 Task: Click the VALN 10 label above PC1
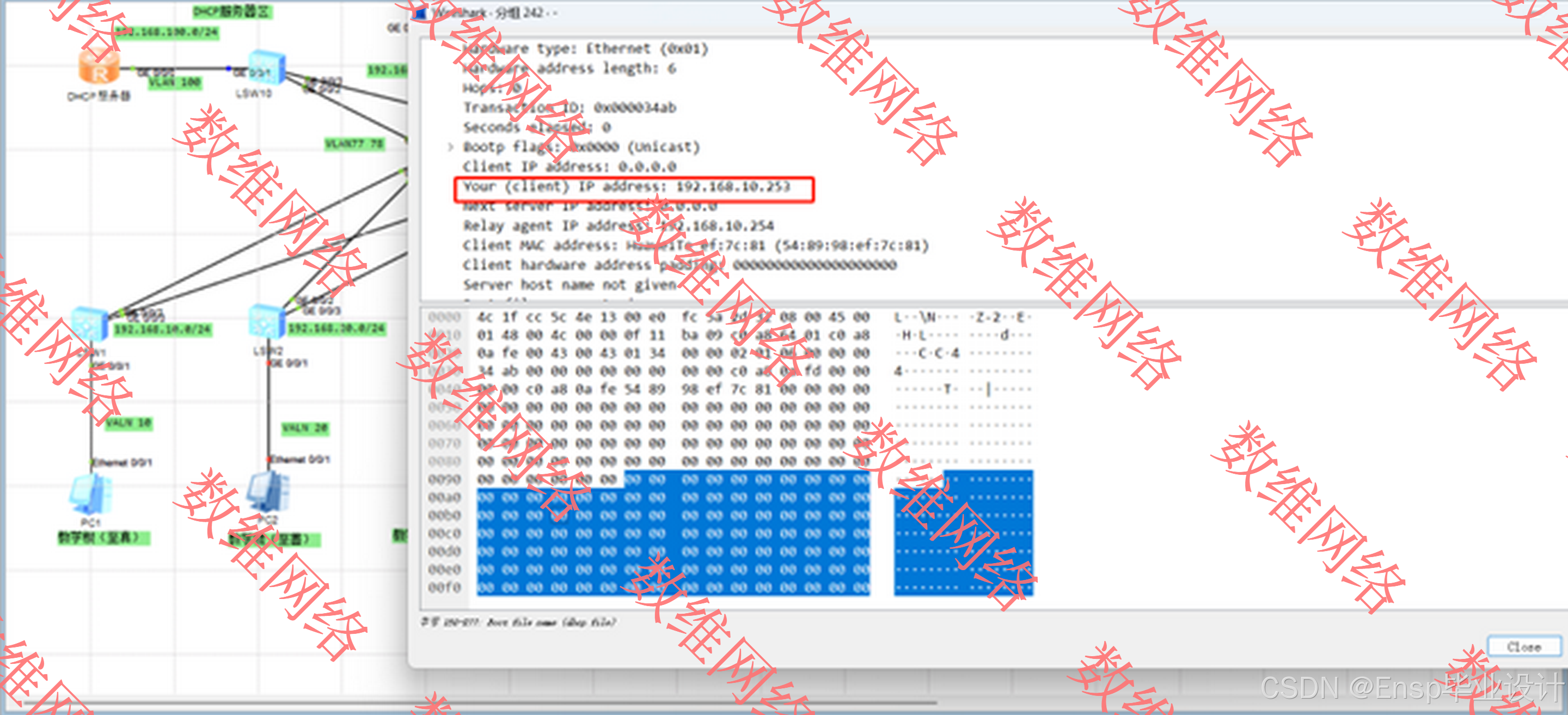[x=128, y=423]
